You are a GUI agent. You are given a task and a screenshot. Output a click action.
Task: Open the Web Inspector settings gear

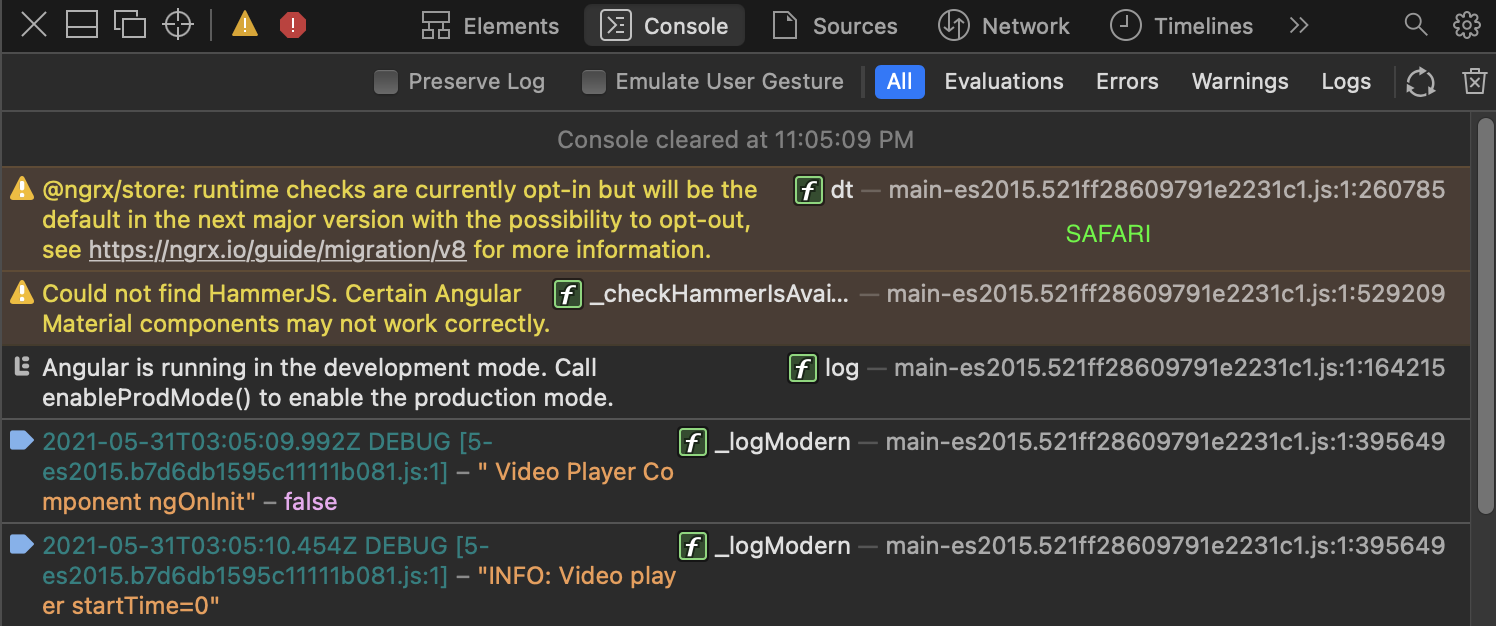point(1466,24)
